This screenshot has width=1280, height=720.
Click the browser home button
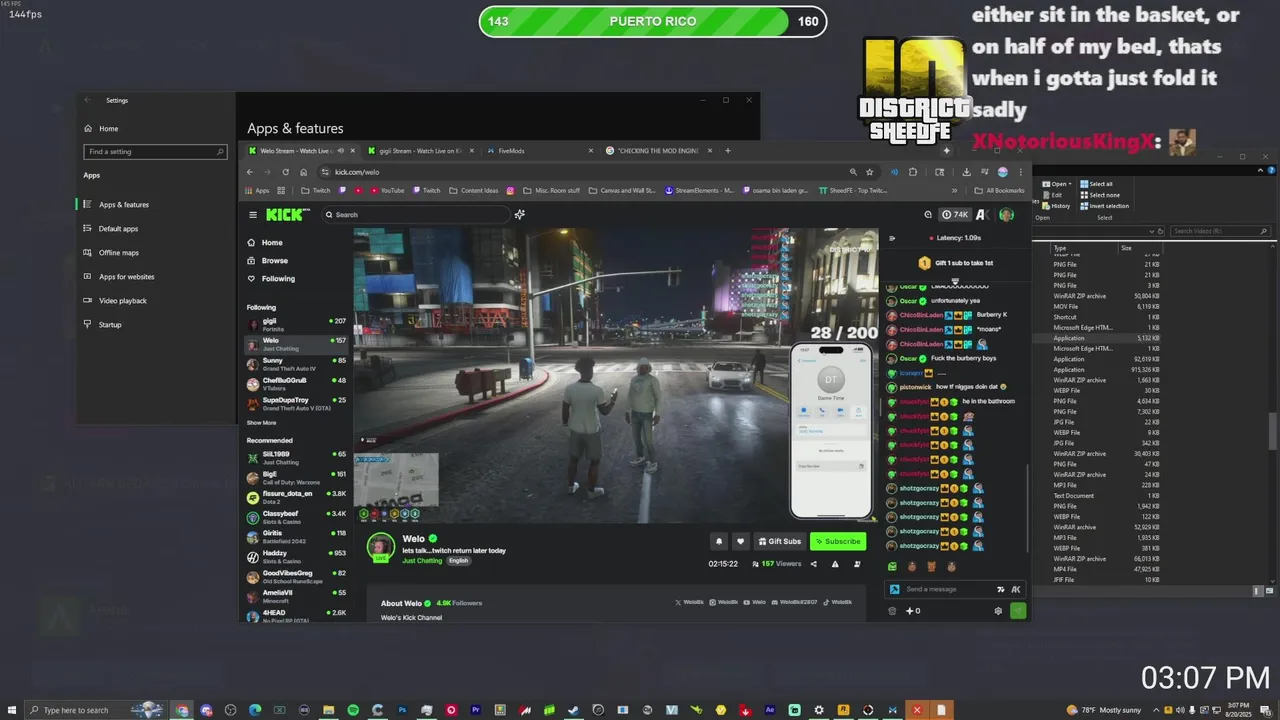pos(304,172)
